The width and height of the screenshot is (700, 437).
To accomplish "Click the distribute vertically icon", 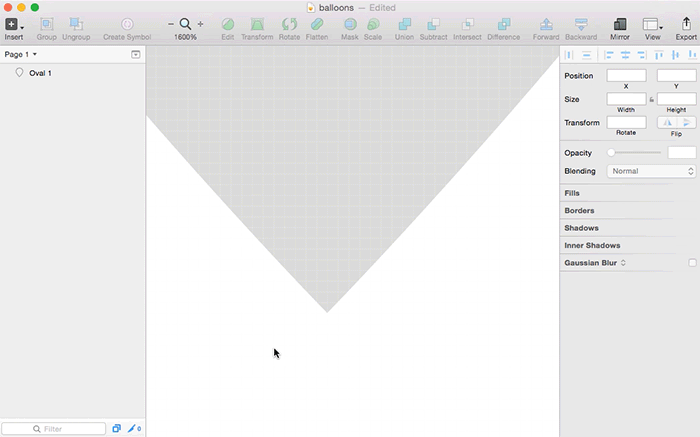I will point(587,55).
